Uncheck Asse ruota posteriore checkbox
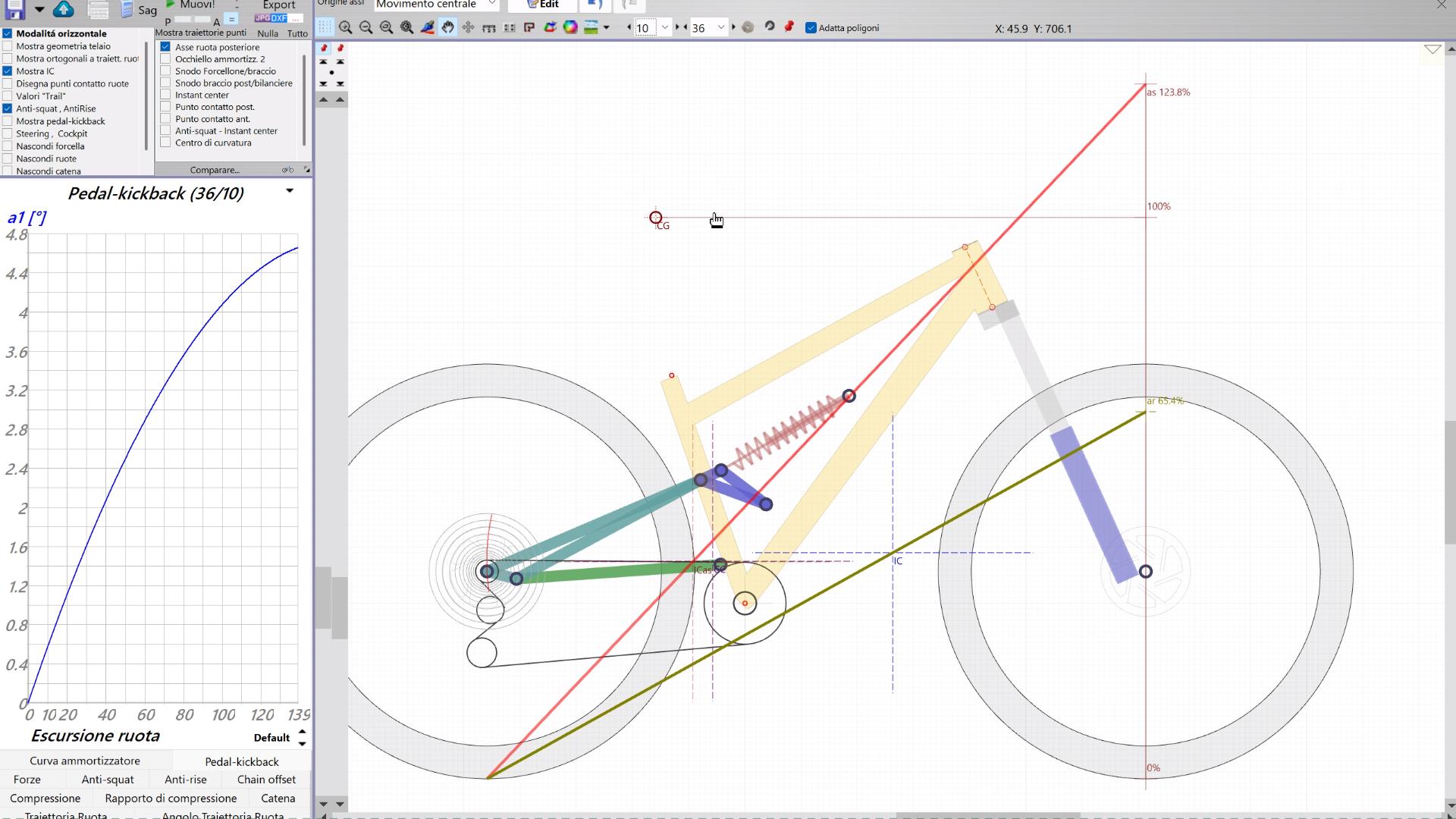 pyautogui.click(x=165, y=47)
